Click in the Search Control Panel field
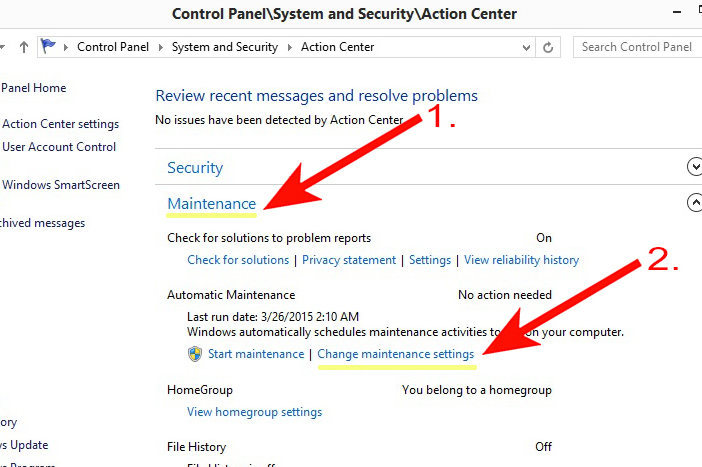The width and height of the screenshot is (702, 467). tap(636, 47)
